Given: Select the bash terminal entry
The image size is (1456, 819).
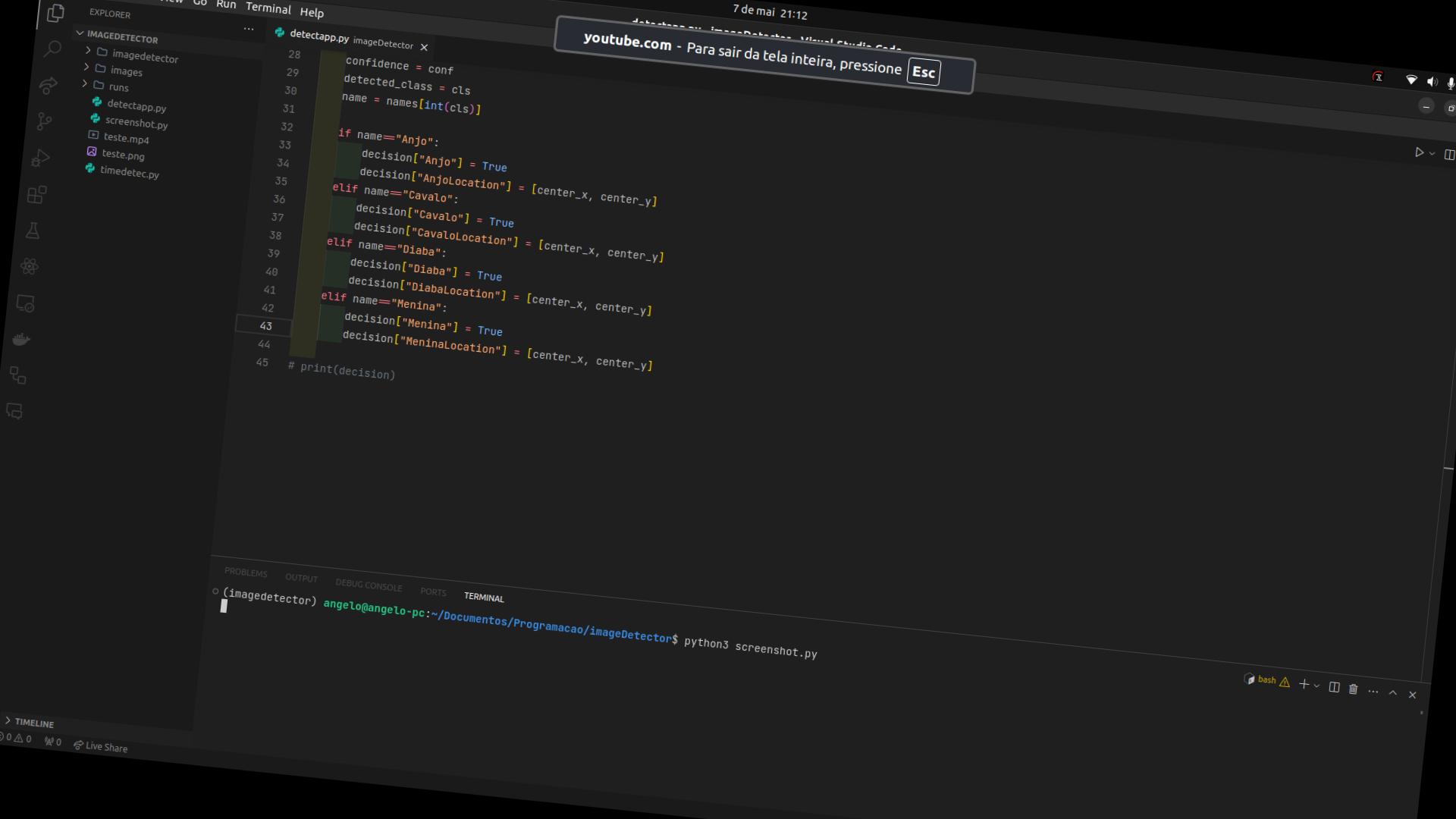Looking at the screenshot, I should click(x=1266, y=679).
